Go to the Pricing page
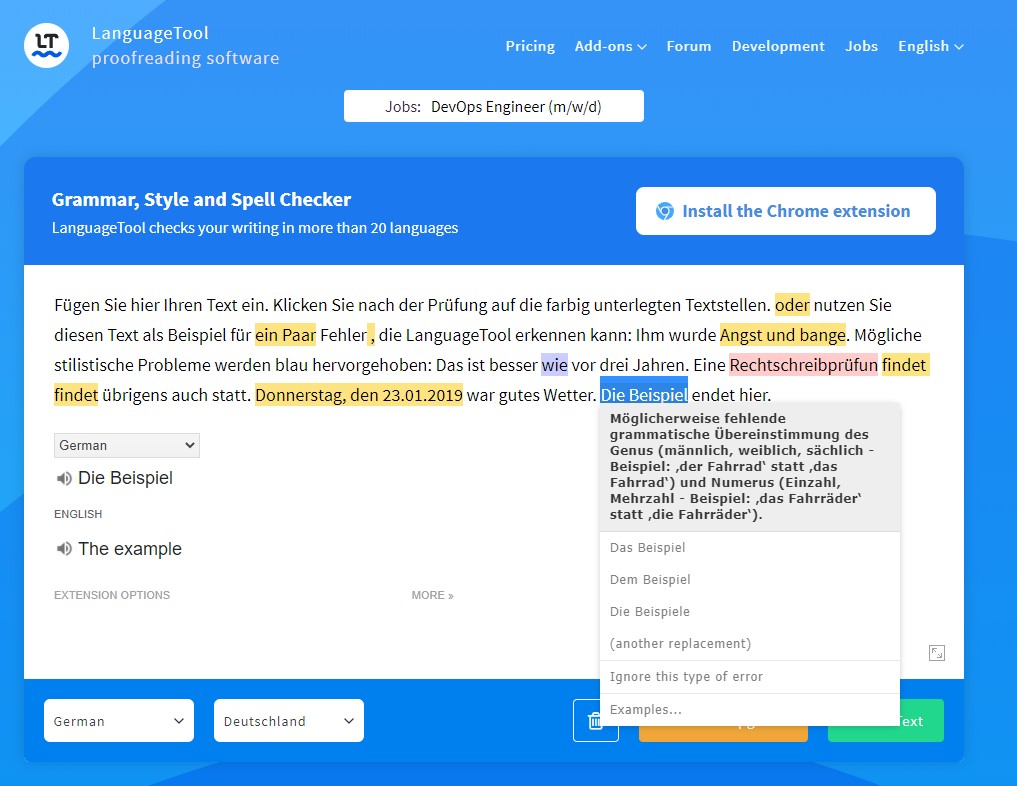Screen dimensions: 1017x786 (530, 46)
